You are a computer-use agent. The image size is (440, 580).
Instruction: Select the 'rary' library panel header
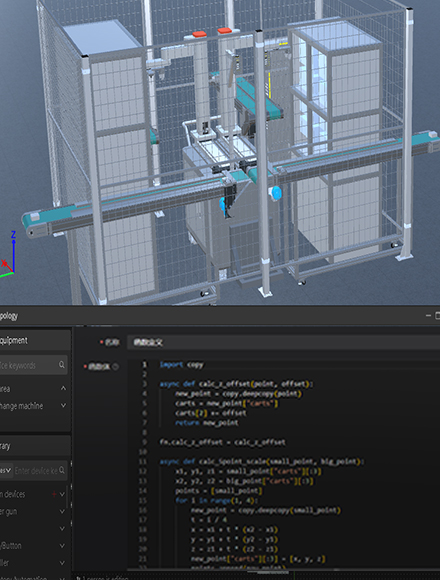(x=35, y=446)
